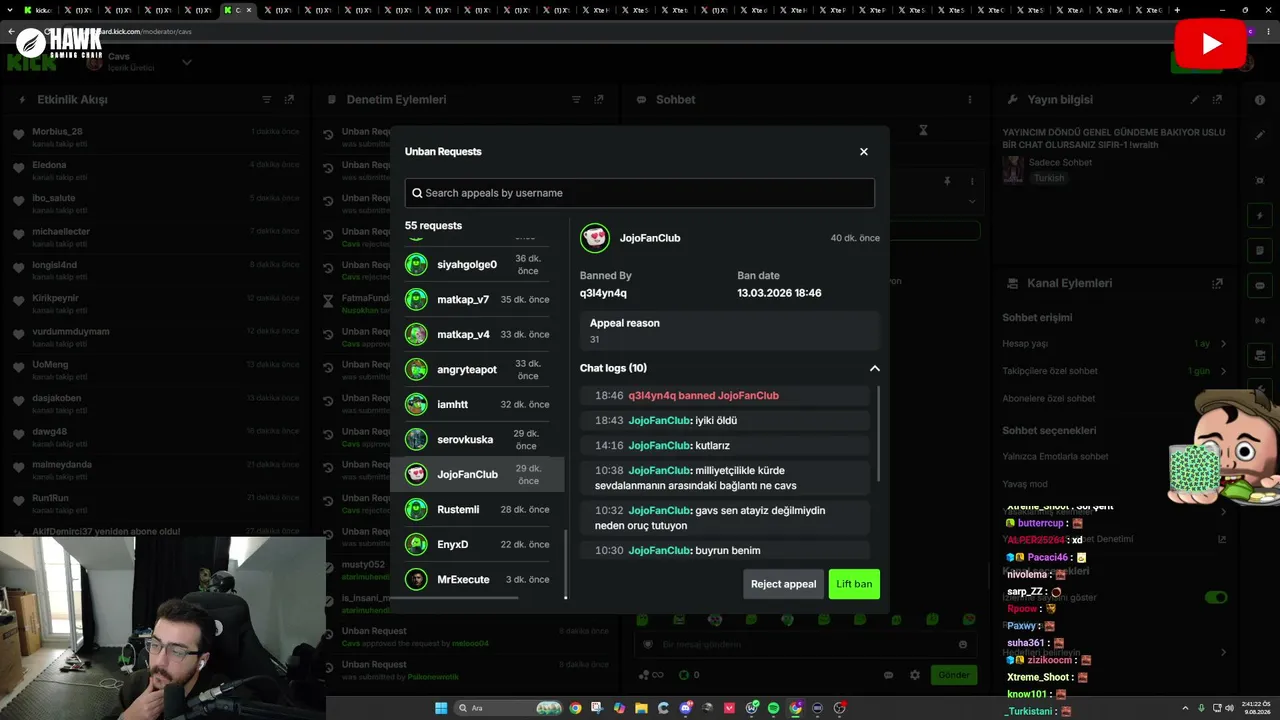This screenshot has height=720, width=1280.
Task: Close the Unban Requests dialog
Action: point(864,152)
